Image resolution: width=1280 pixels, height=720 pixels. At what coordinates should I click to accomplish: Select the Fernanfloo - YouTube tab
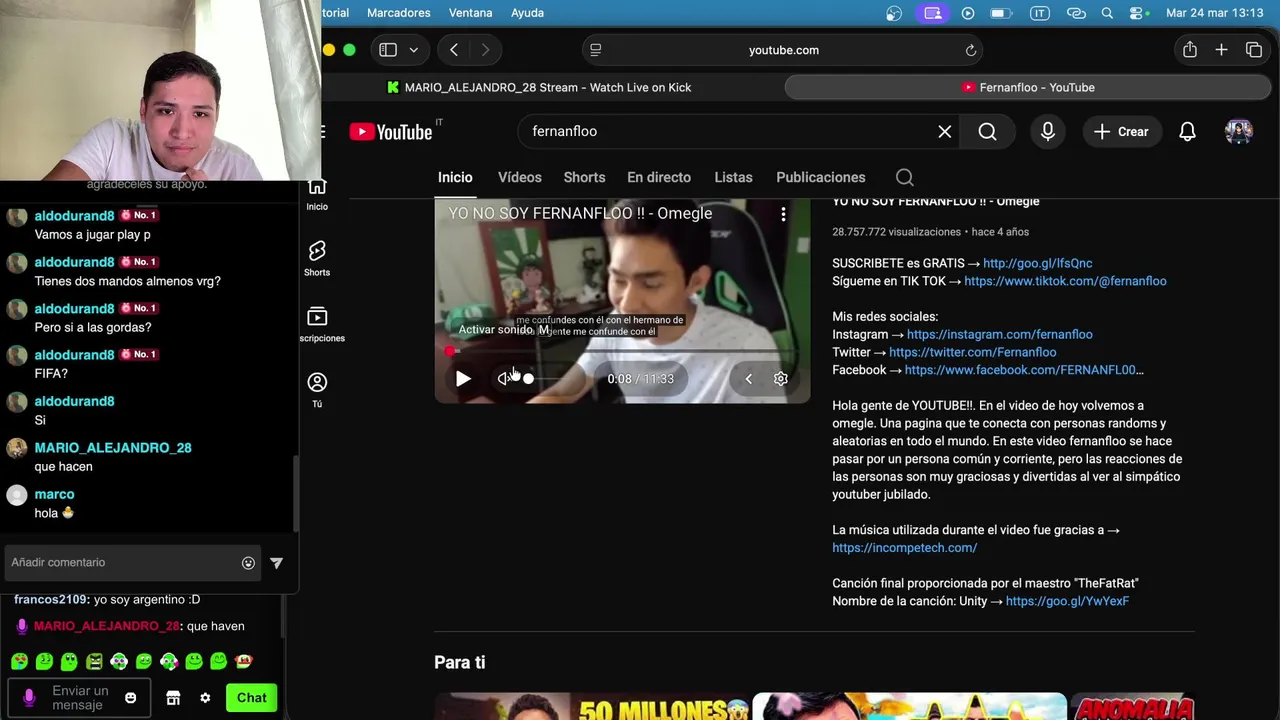[x=1030, y=87]
